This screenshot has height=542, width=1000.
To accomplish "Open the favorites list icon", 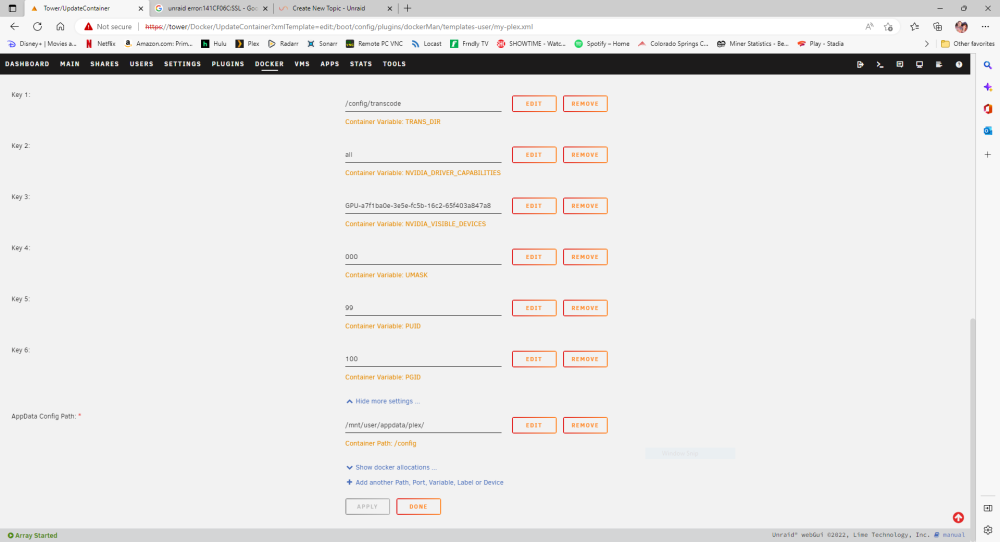I will [915, 27].
